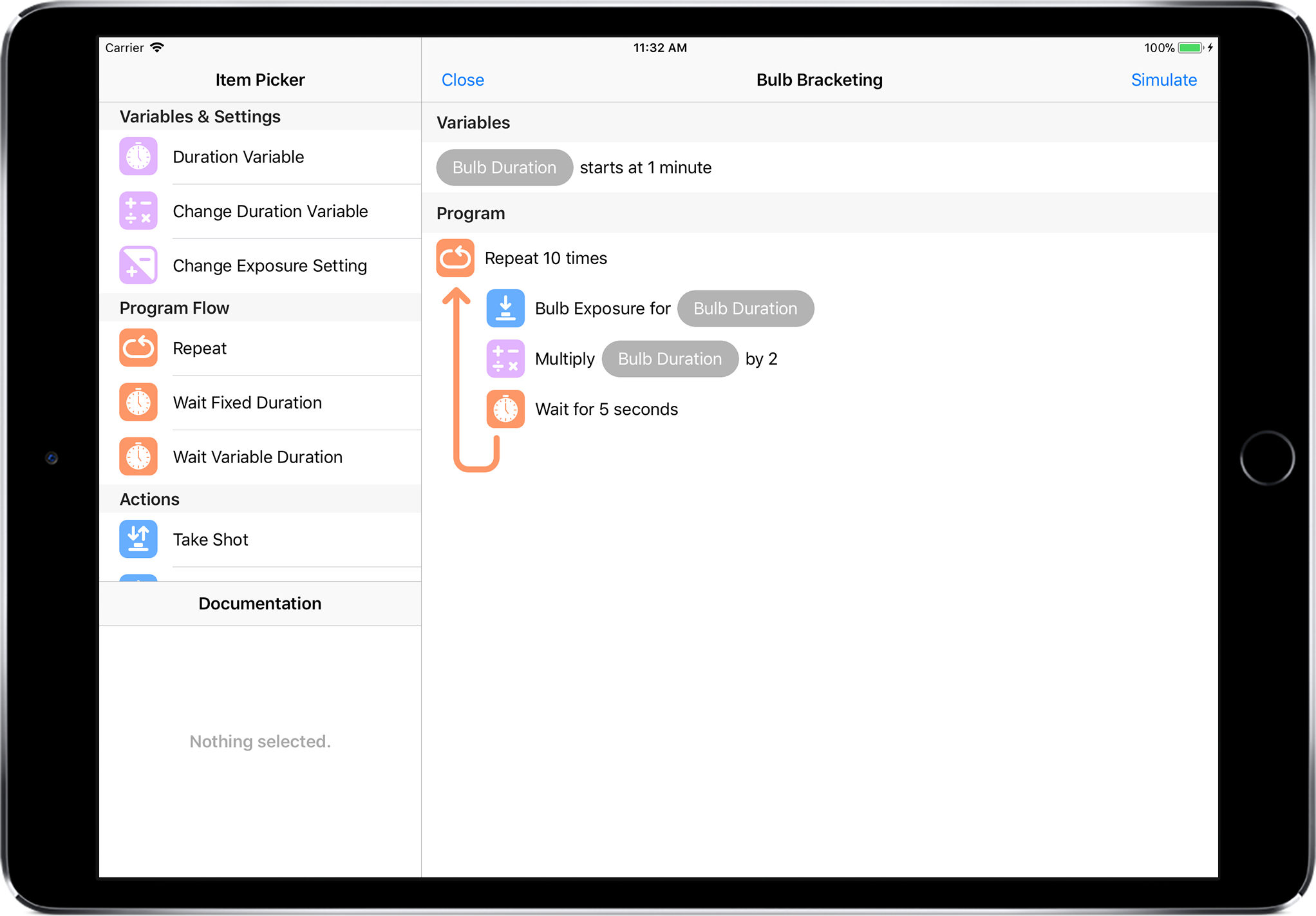Tap 'Bulb Exposure for' text

coord(603,309)
